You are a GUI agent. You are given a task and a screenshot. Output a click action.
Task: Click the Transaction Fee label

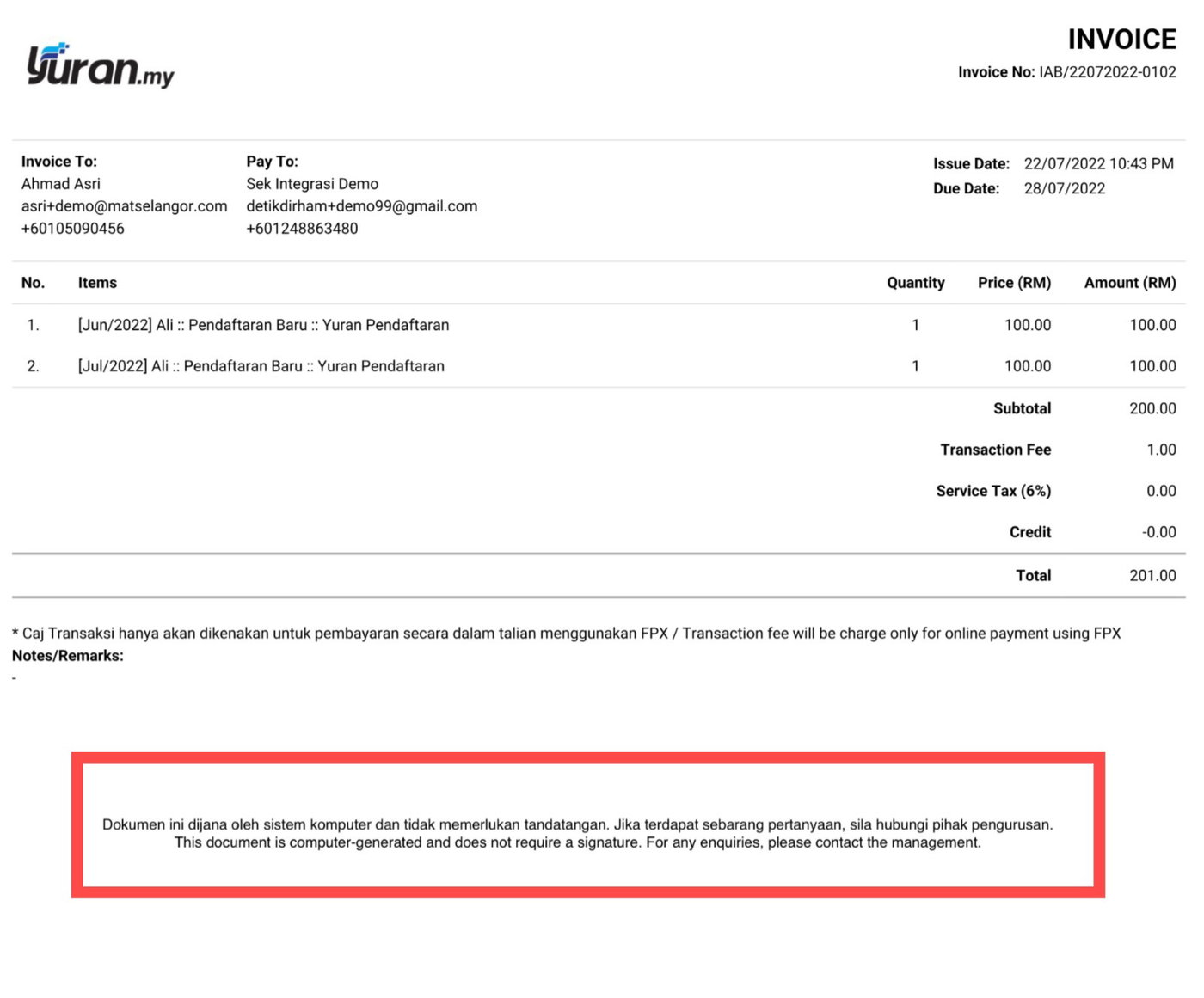pyautogui.click(x=996, y=450)
